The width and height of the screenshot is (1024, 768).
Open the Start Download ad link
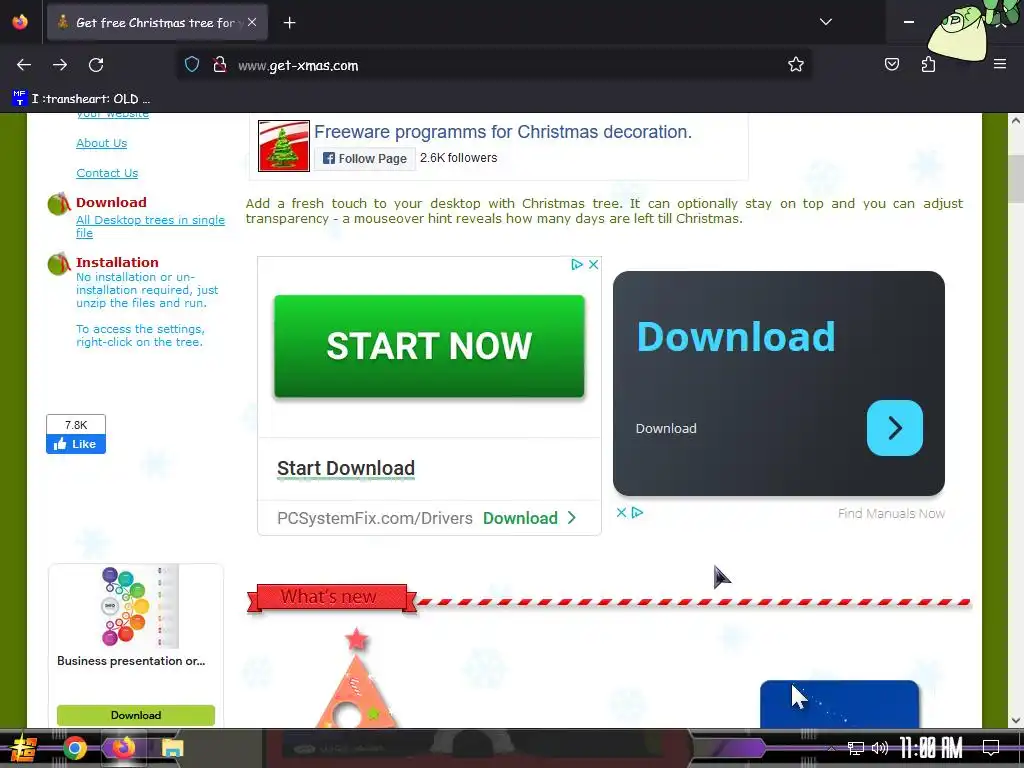point(345,468)
